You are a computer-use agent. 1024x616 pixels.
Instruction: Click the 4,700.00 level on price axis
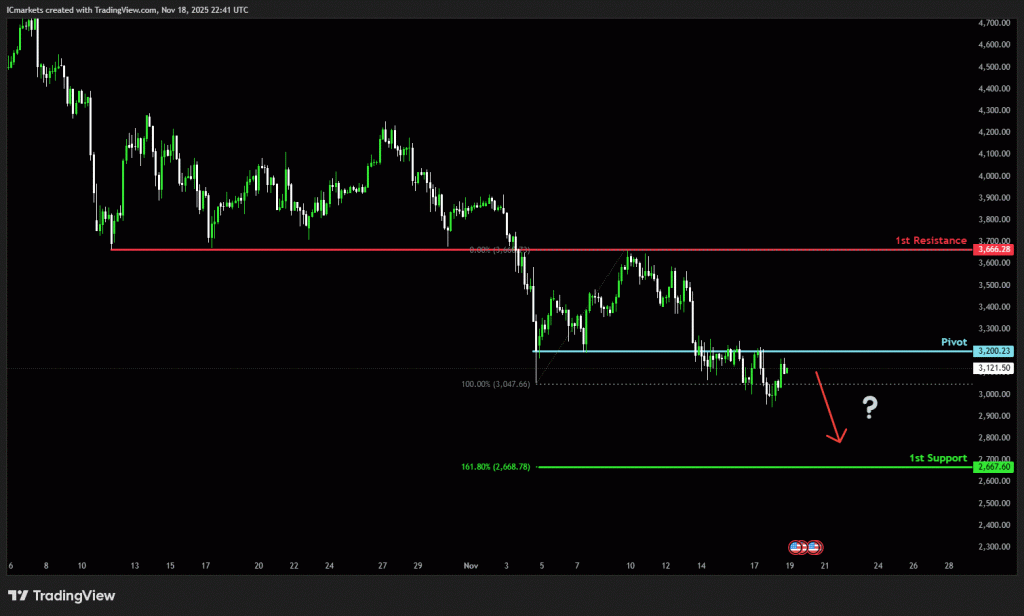994,22
